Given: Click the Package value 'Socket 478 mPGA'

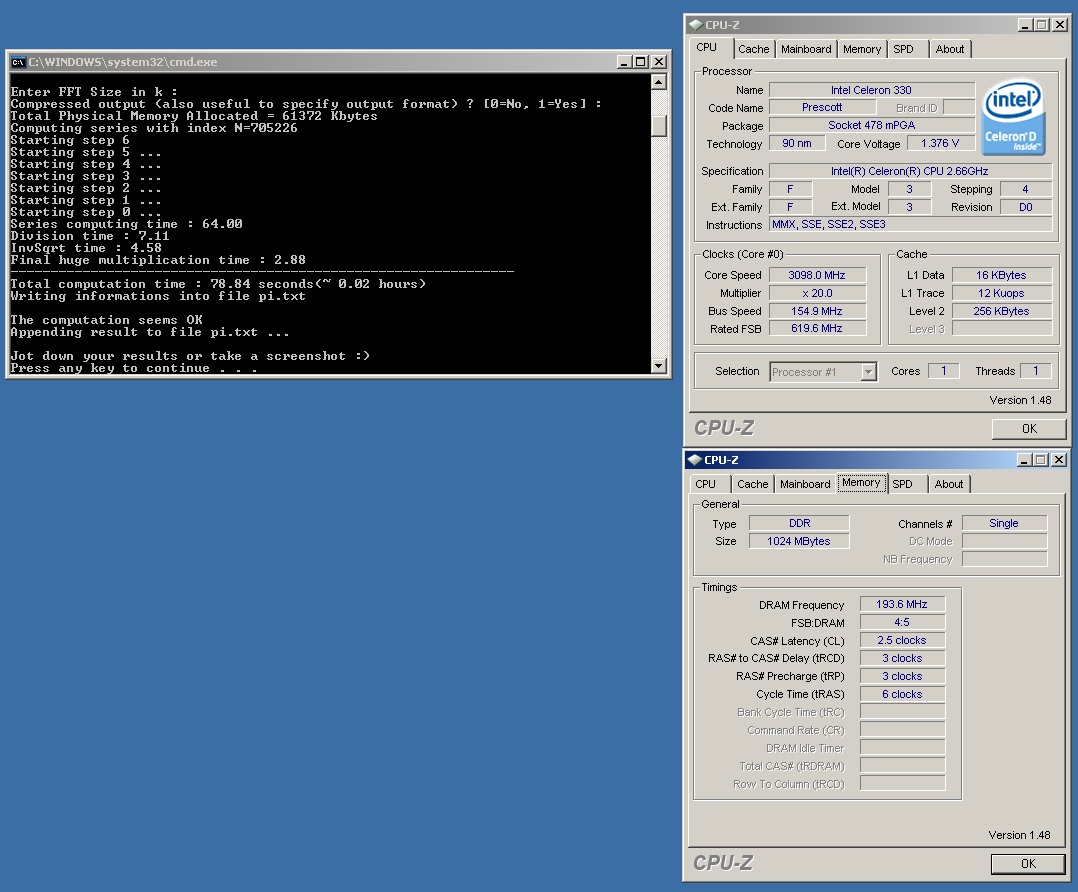Looking at the screenshot, I should click(871, 125).
